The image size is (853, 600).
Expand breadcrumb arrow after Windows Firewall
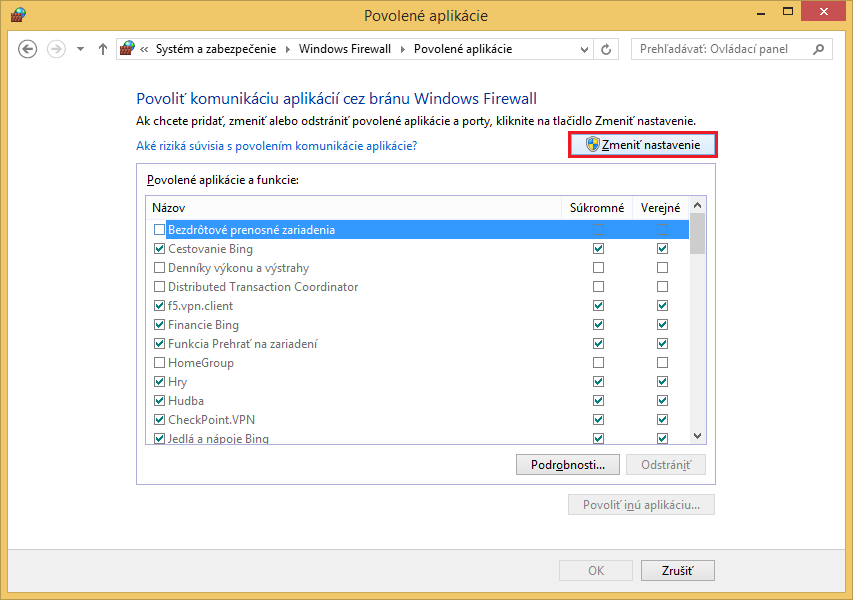pyautogui.click(x=402, y=49)
